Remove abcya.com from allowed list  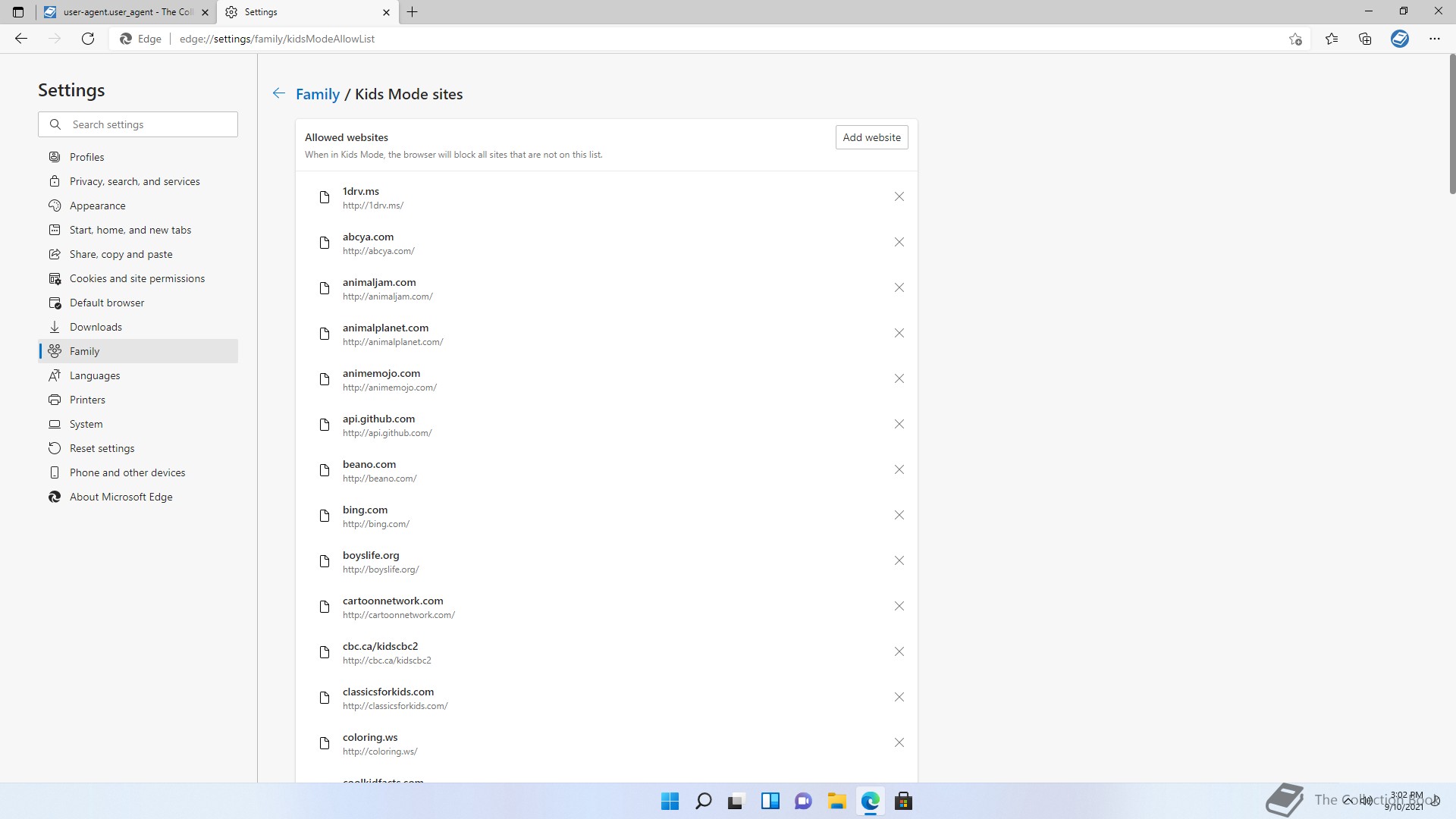pyautogui.click(x=899, y=242)
